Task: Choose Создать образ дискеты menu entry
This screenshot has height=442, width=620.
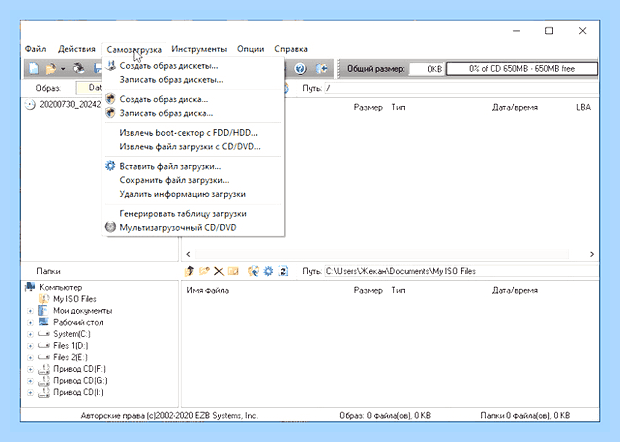Action: click(x=193, y=66)
